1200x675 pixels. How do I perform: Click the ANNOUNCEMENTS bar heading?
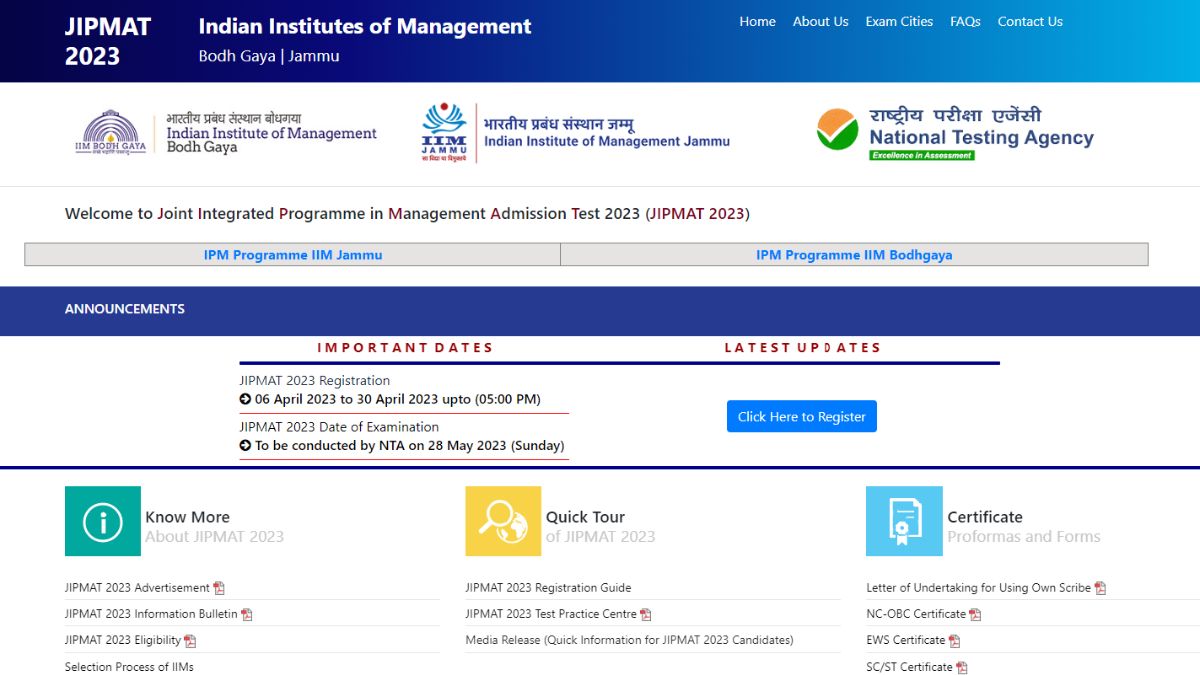coord(125,309)
